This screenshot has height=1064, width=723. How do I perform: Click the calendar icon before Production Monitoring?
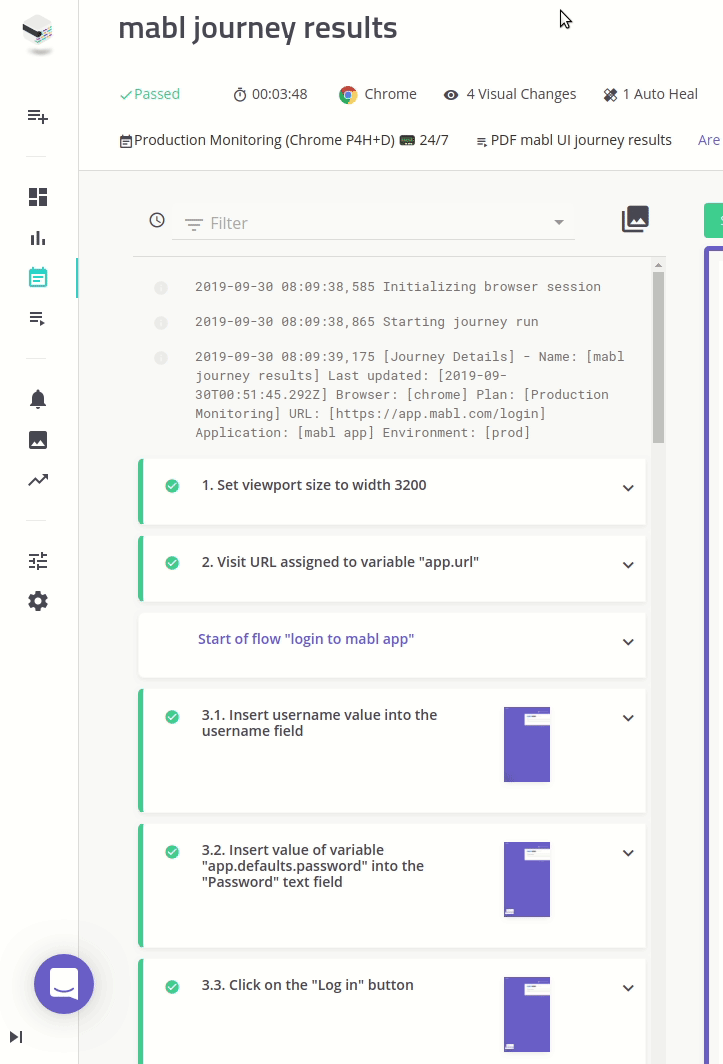126,141
